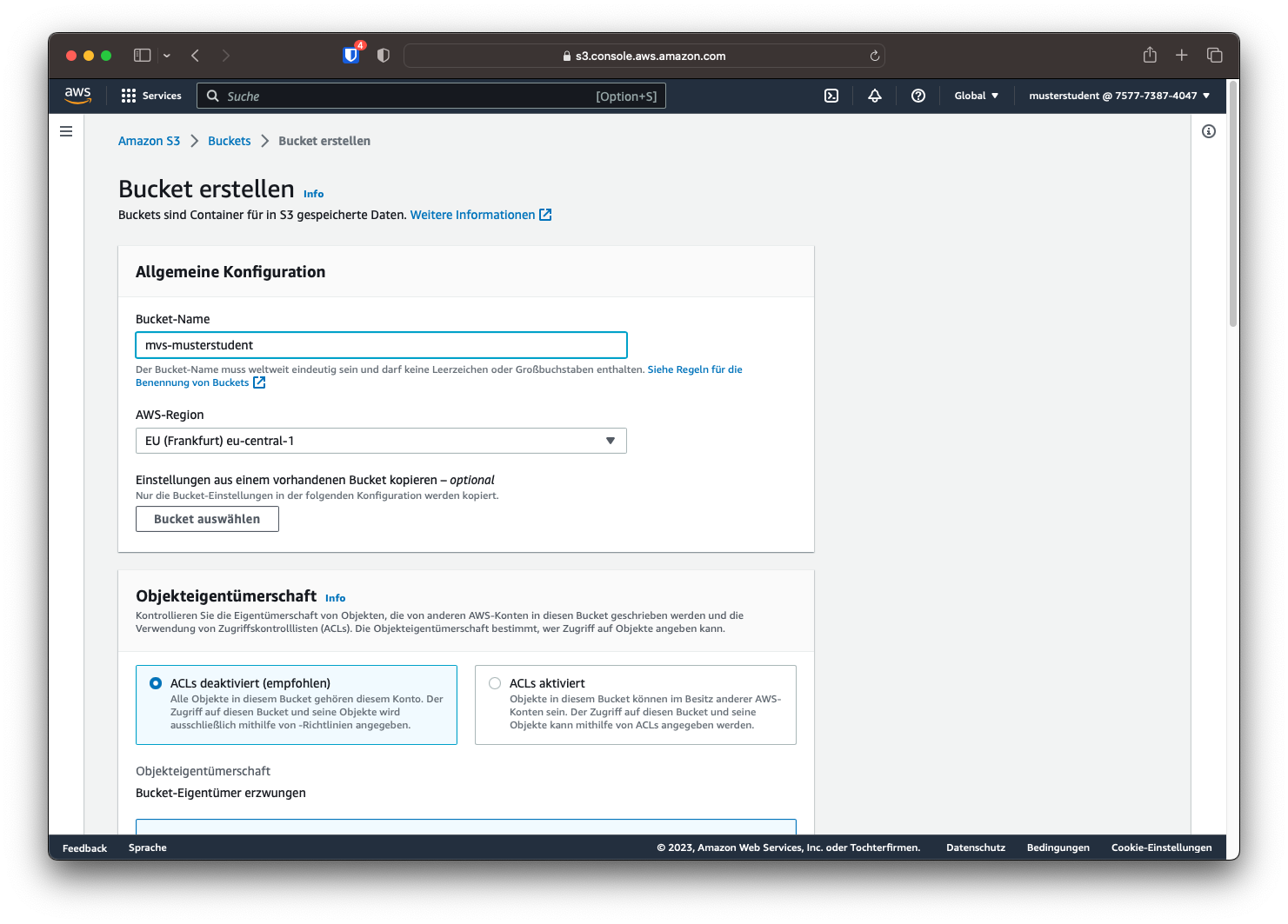The width and height of the screenshot is (1288, 924).
Task: Expand Safari sidebar options chevron
Action: tap(167, 56)
